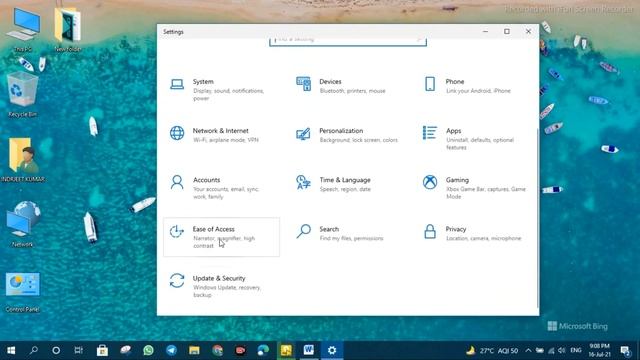Select the Control Panel desktop icon

[22, 292]
